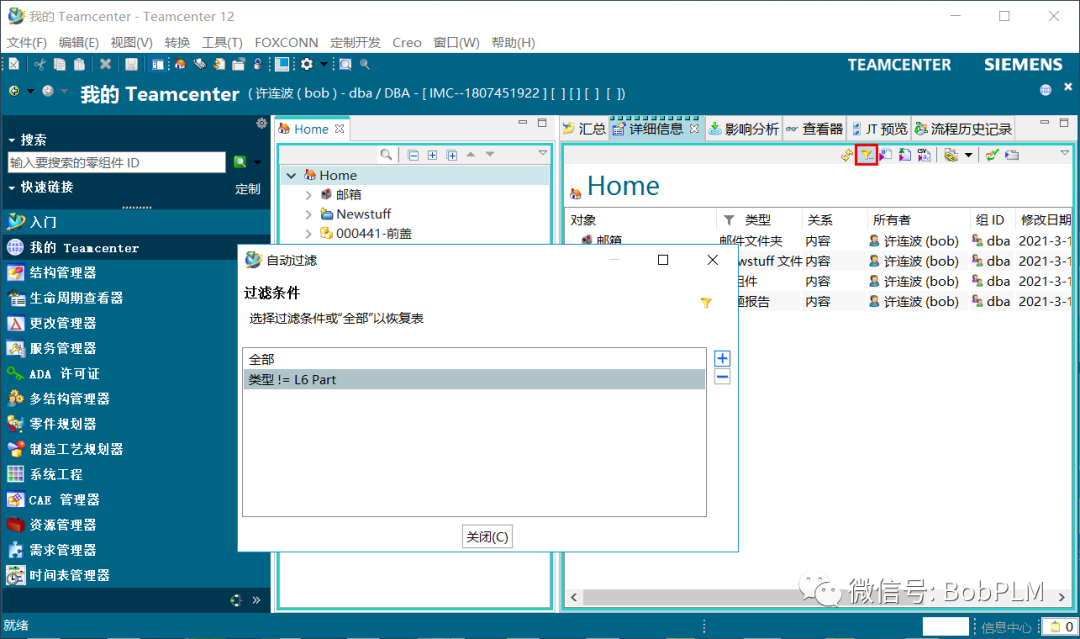Viewport: 1080px width, 639px height.
Task: Click the green back navigation arrow
Action: [14, 91]
